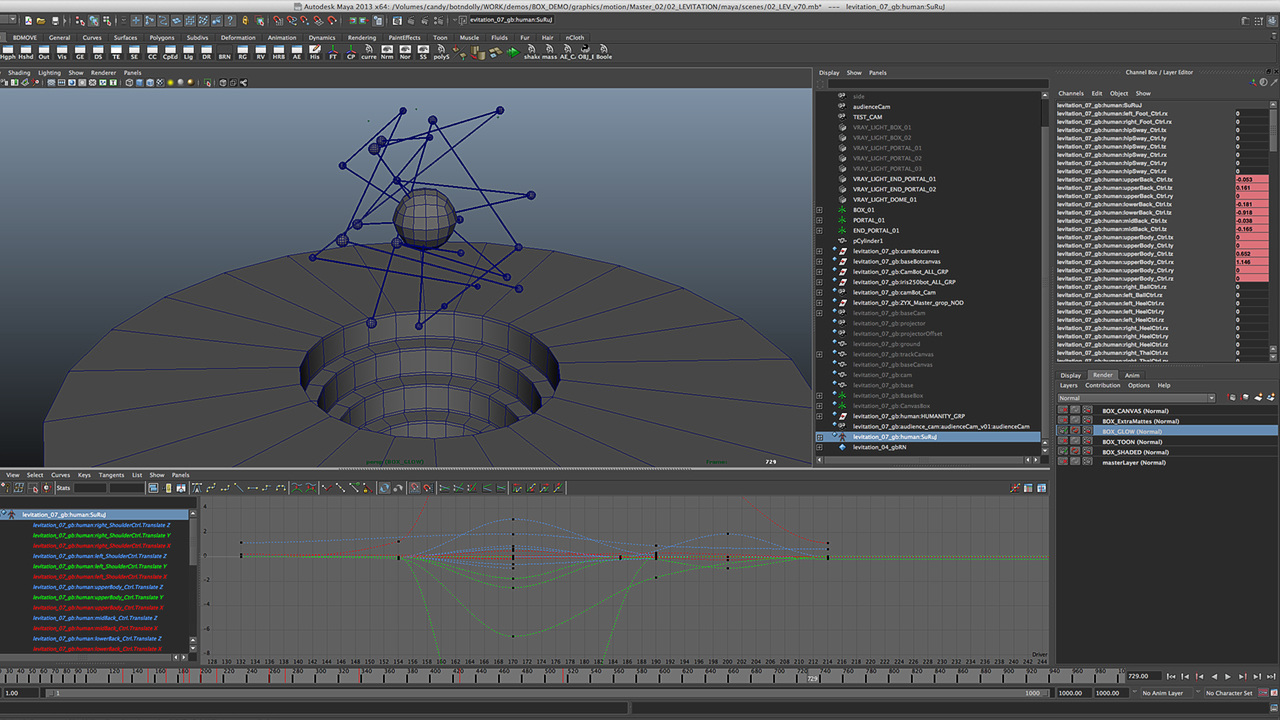Open the Tangents menu in Graph Editor
The image size is (1280, 720).
(111, 475)
